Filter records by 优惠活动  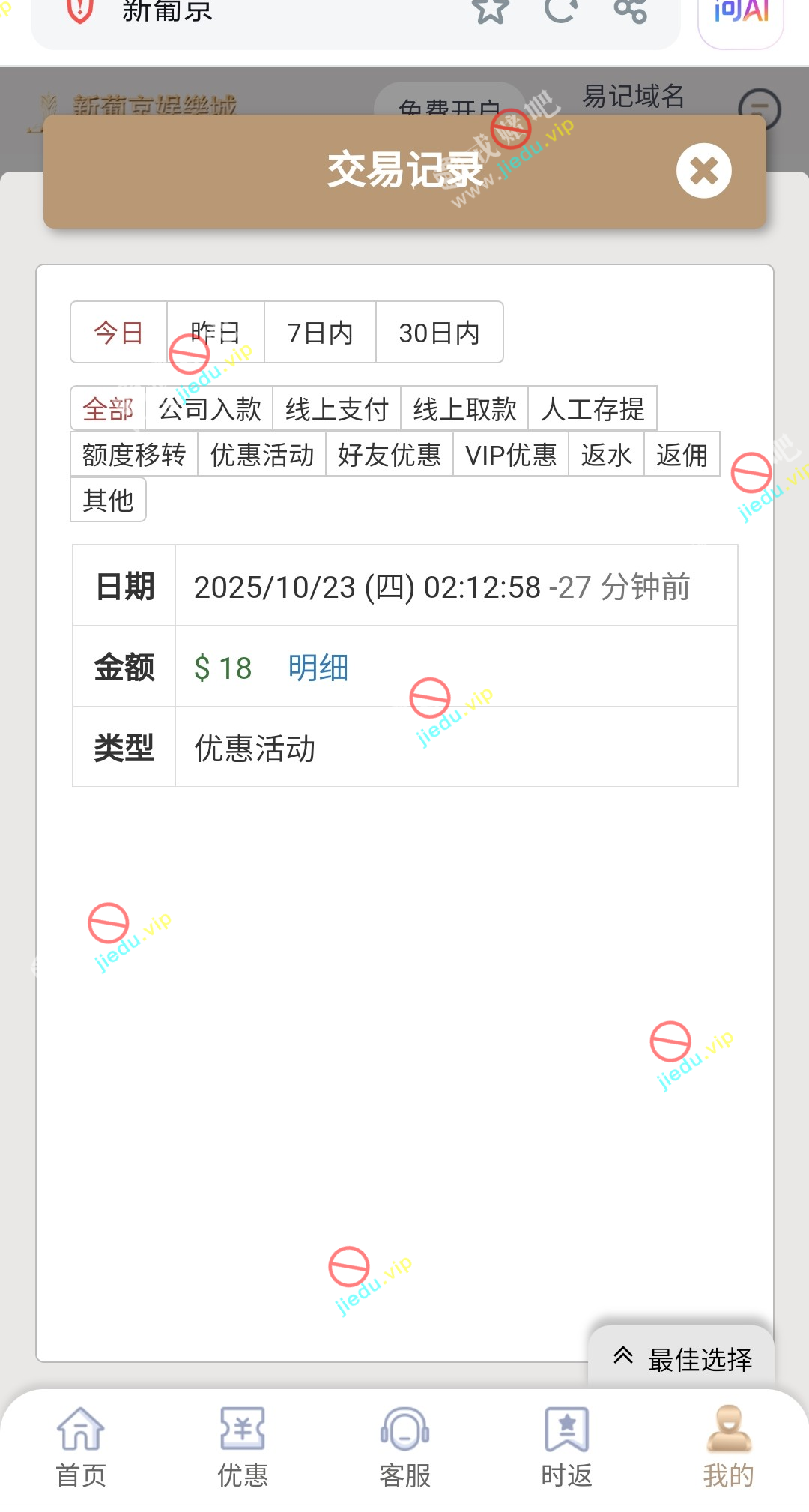(x=262, y=455)
